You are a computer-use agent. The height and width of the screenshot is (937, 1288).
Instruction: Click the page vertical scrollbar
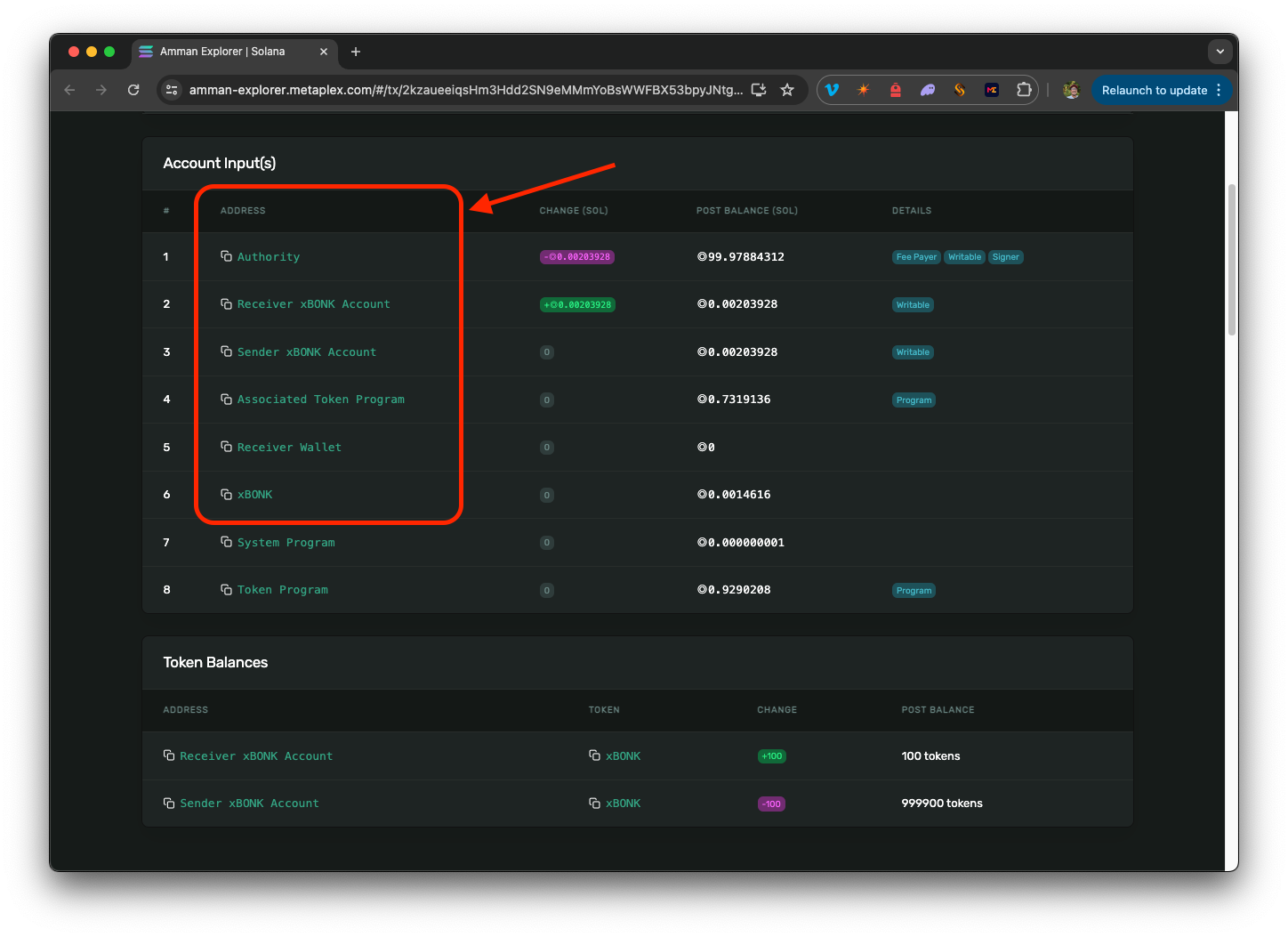tap(1231, 258)
